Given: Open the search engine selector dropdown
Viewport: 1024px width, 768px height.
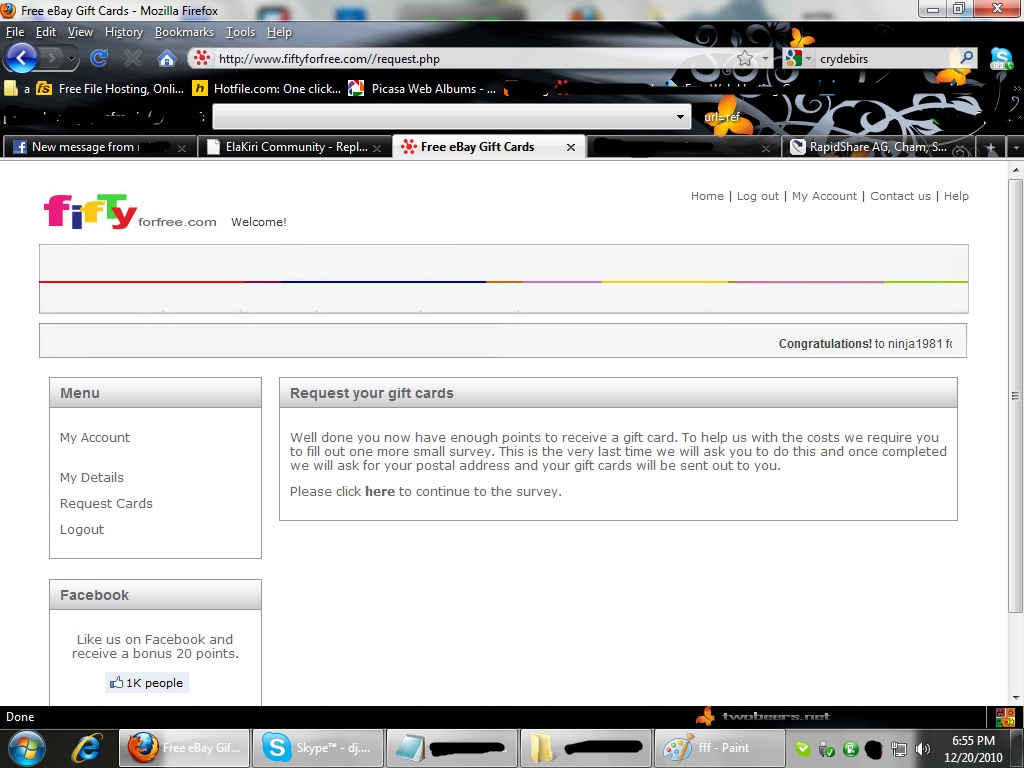Looking at the screenshot, I should pyautogui.click(x=799, y=59).
